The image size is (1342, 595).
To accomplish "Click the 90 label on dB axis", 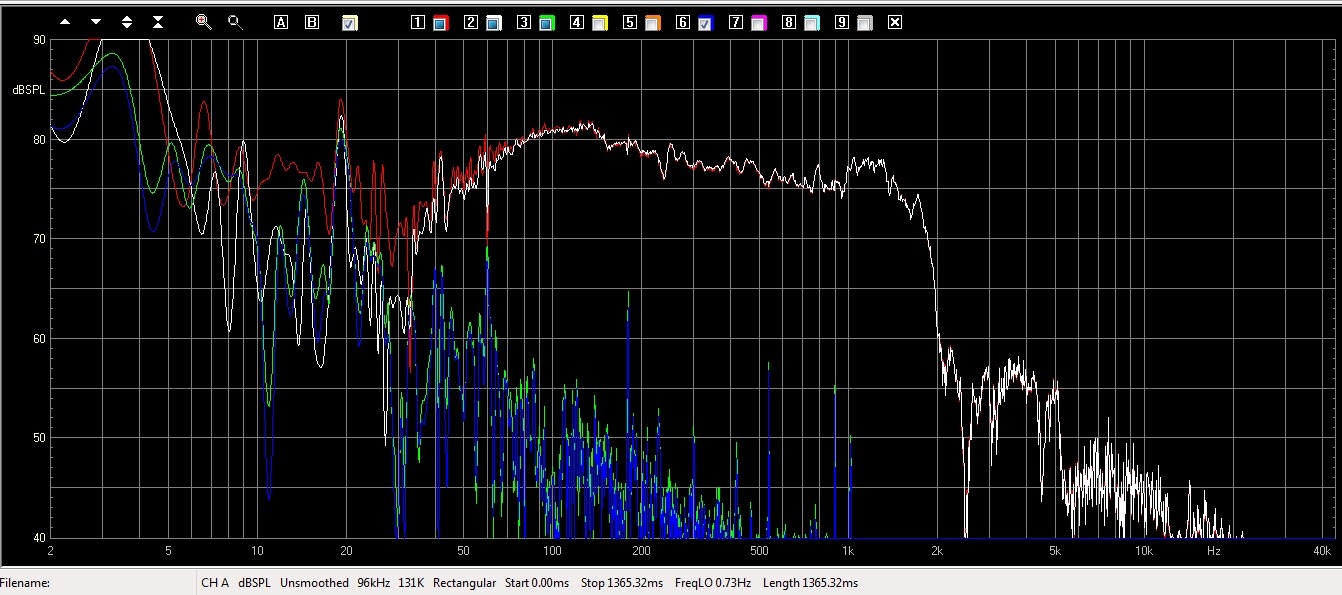I will pos(39,40).
